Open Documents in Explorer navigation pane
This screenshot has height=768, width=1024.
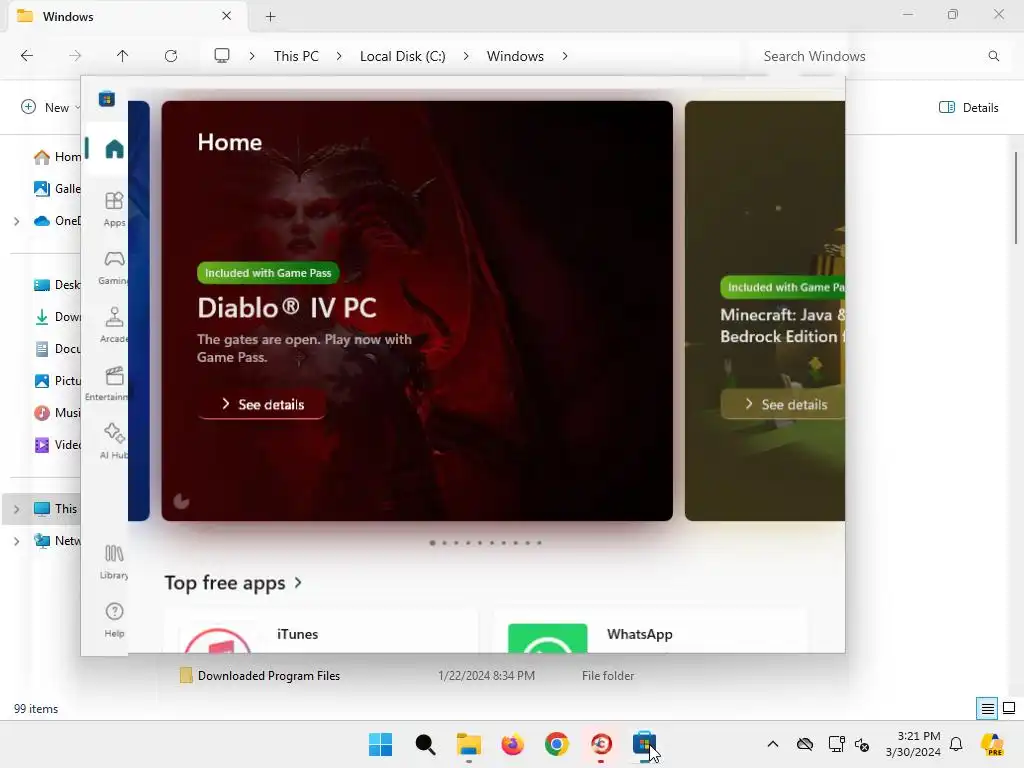[57, 349]
